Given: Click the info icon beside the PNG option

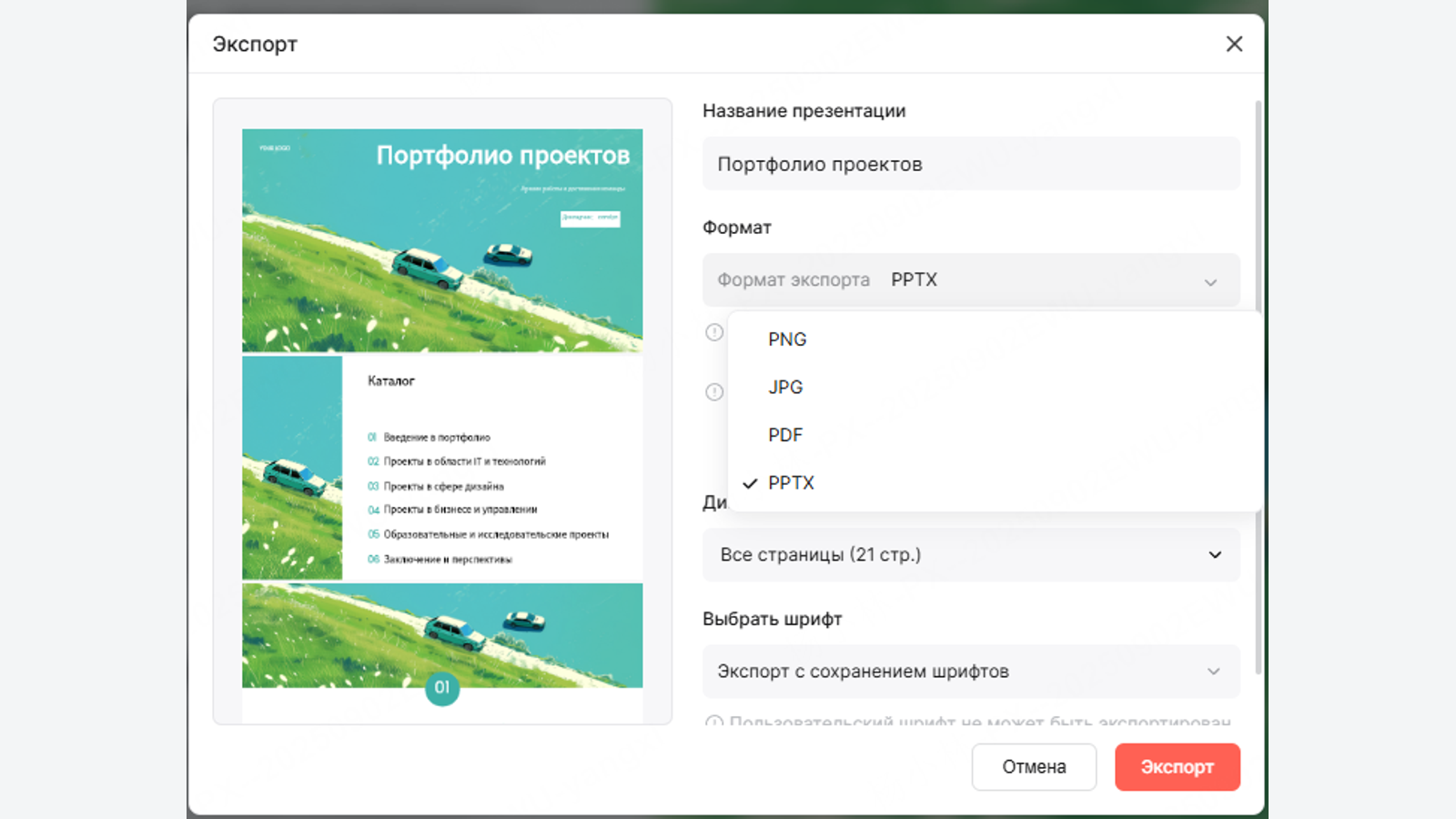Looking at the screenshot, I should [x=714, y=332].
